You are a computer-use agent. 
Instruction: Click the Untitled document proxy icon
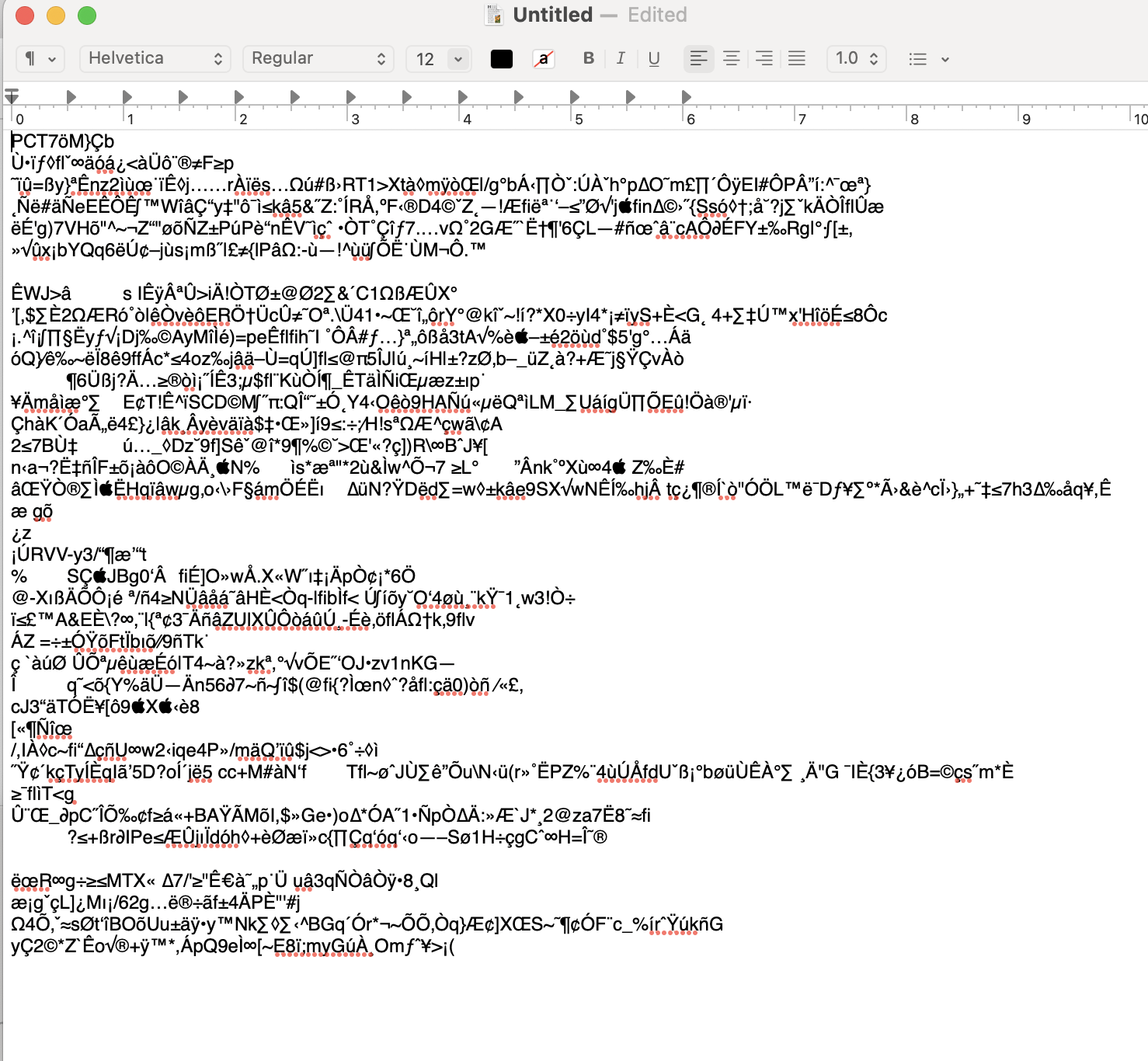[x=494, y=15]
